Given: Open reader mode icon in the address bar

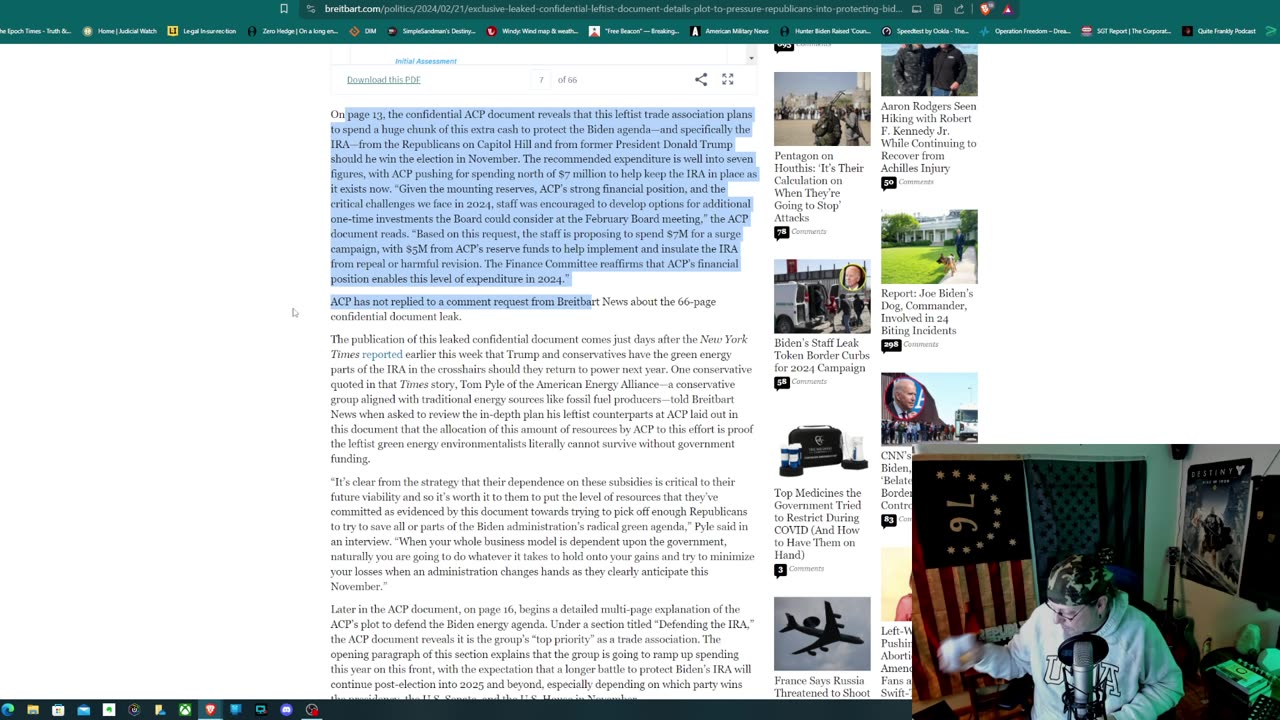Looking at the screenshot, I should click(x=937, y=9).
